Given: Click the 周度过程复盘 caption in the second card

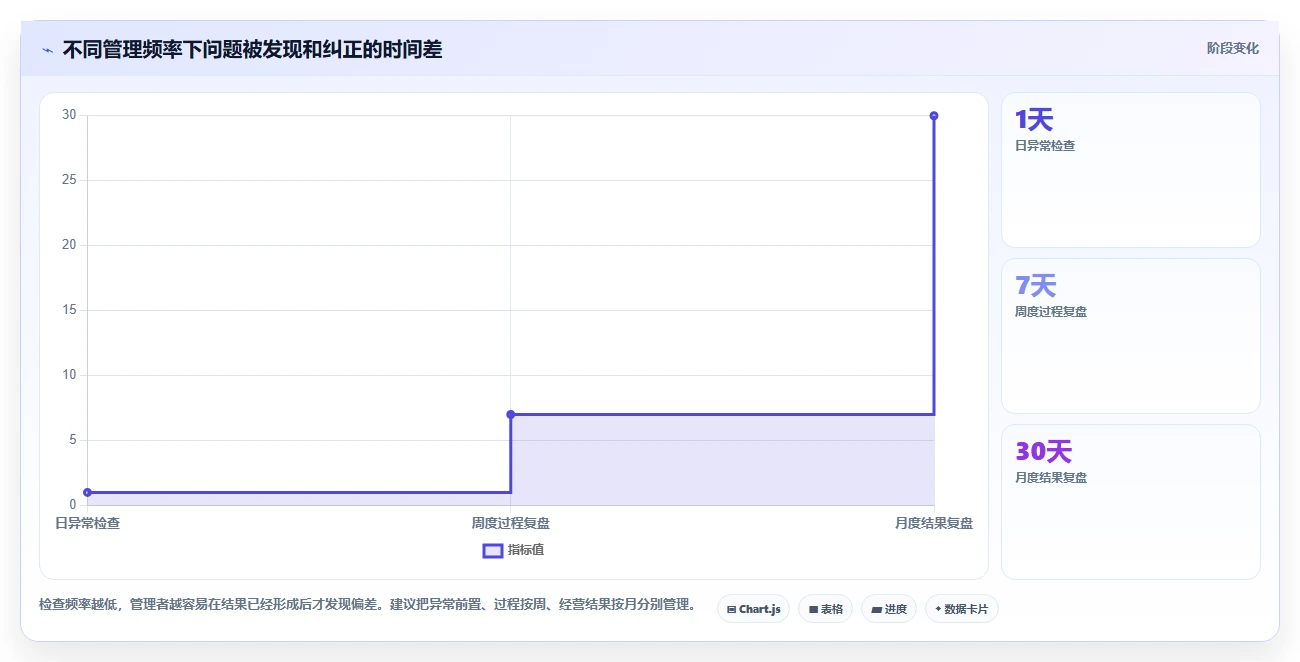Looking at the screenshot, I should (x=1051, y=312).
